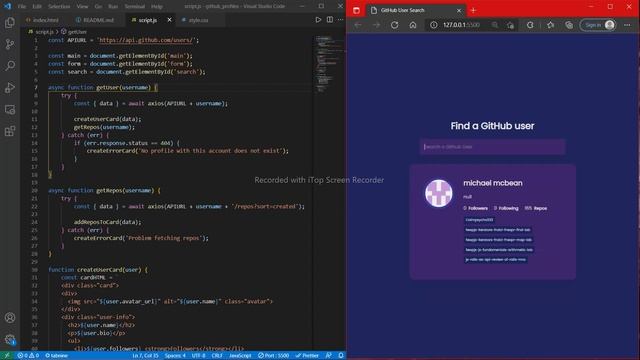Run the code using editor play button
This screenshot has height=360, width=640.
click(318, 20)
